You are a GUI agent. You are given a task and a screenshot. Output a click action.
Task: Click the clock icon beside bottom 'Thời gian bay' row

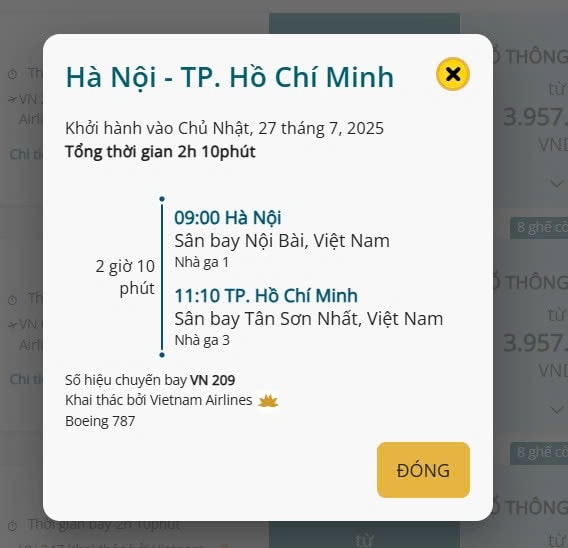coord(13,526)
